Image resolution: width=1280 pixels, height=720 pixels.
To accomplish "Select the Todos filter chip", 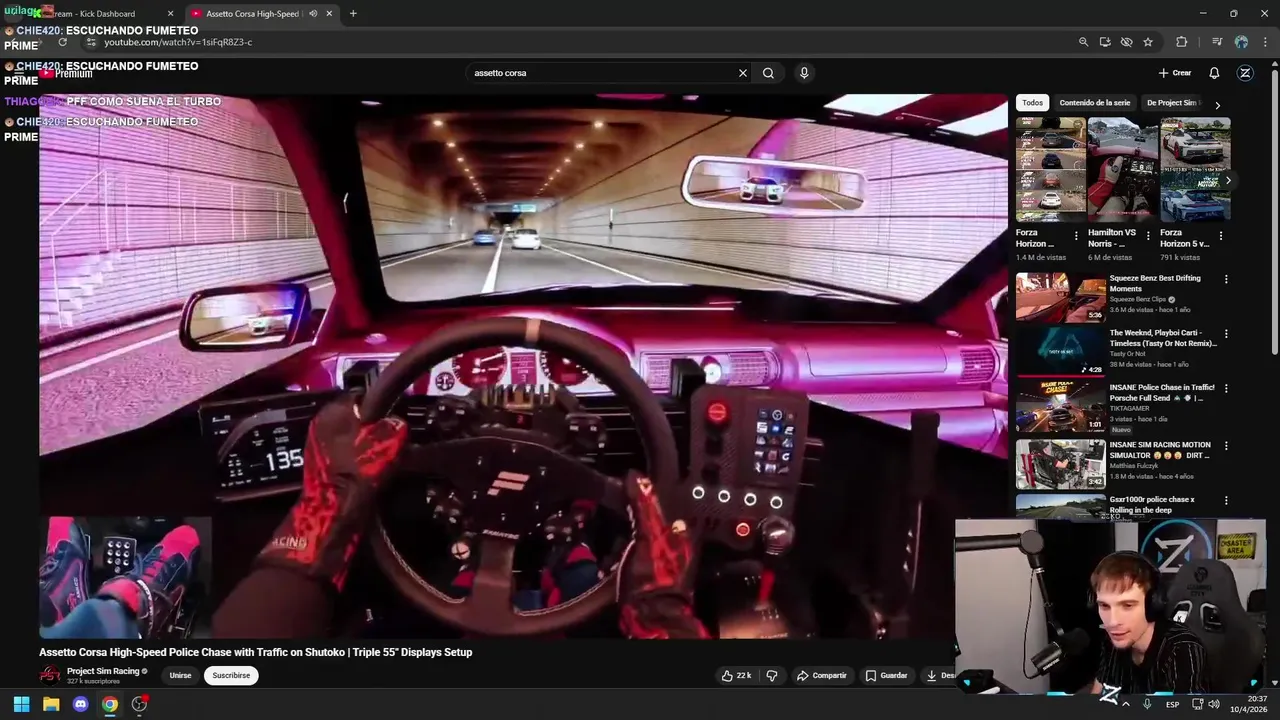I will tap(1032, 103).
